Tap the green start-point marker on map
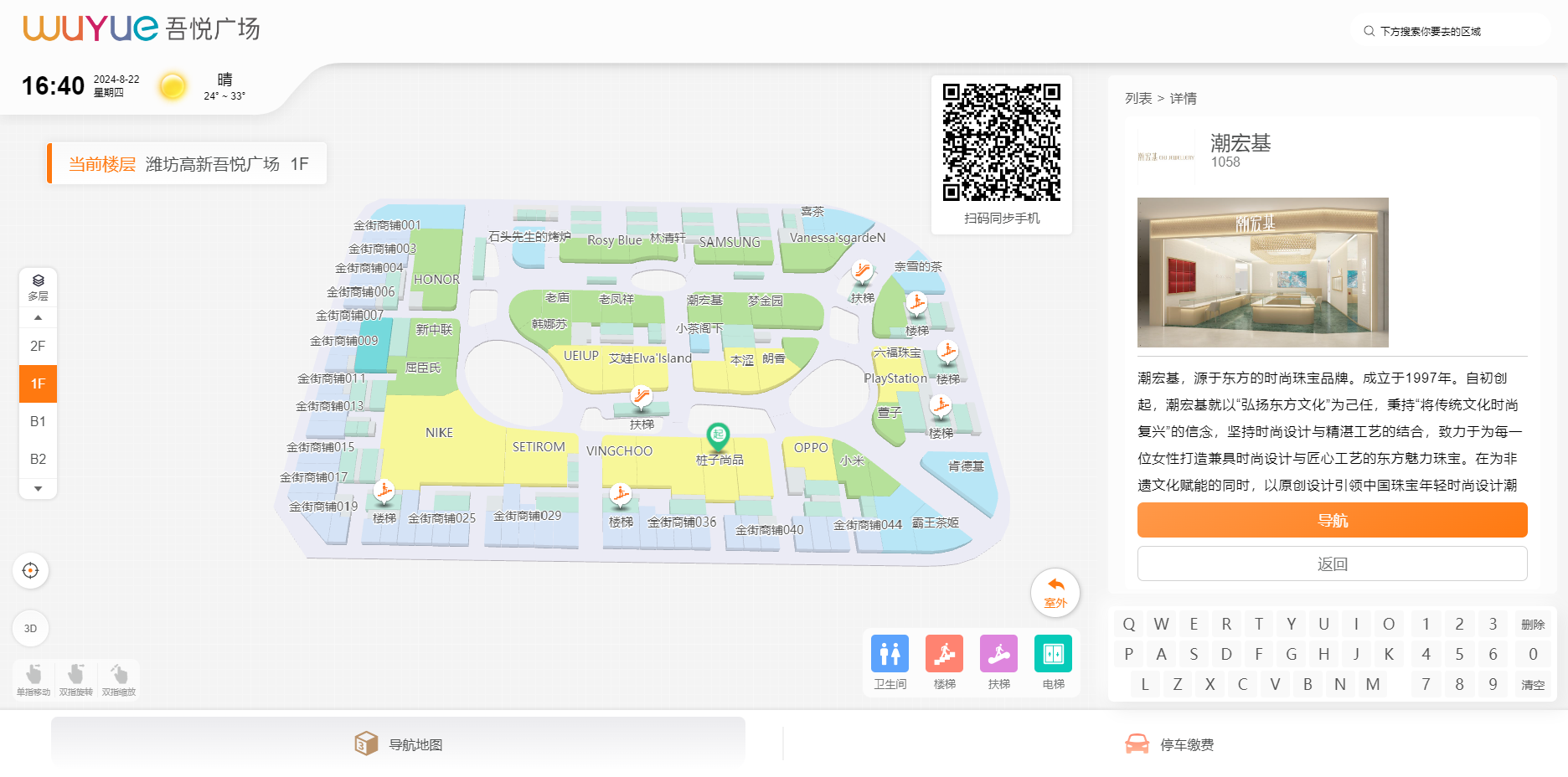This screenshot has height=777, width=1568. pos(718,435)
